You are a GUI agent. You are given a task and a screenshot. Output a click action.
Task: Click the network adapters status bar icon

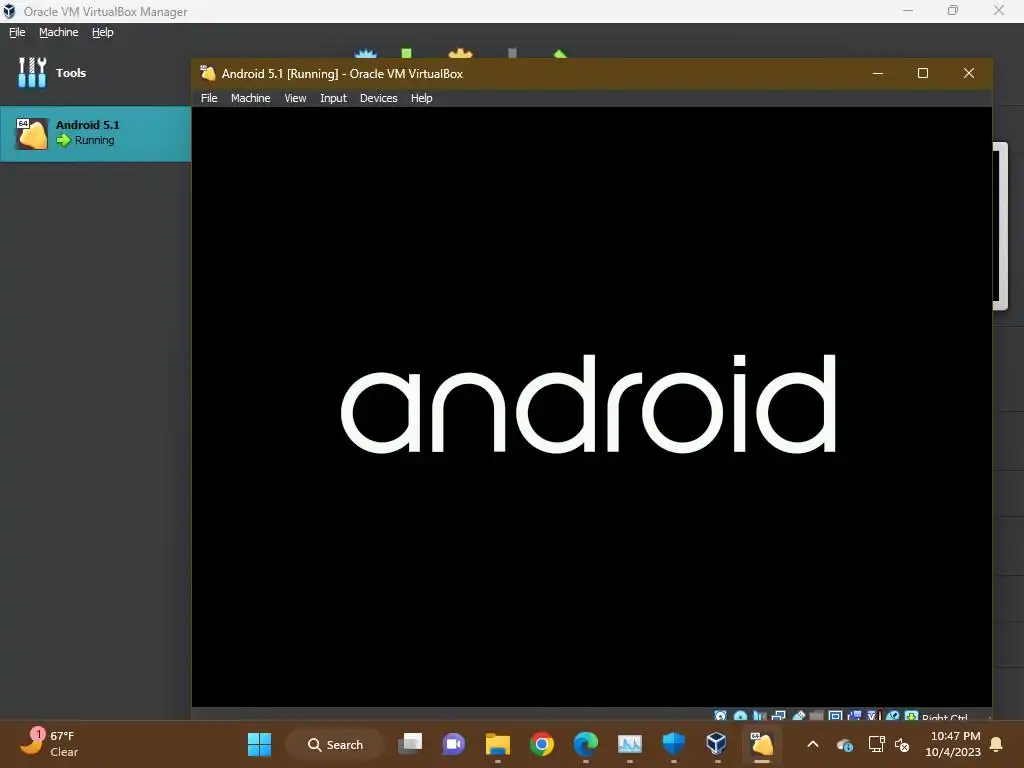778,716
